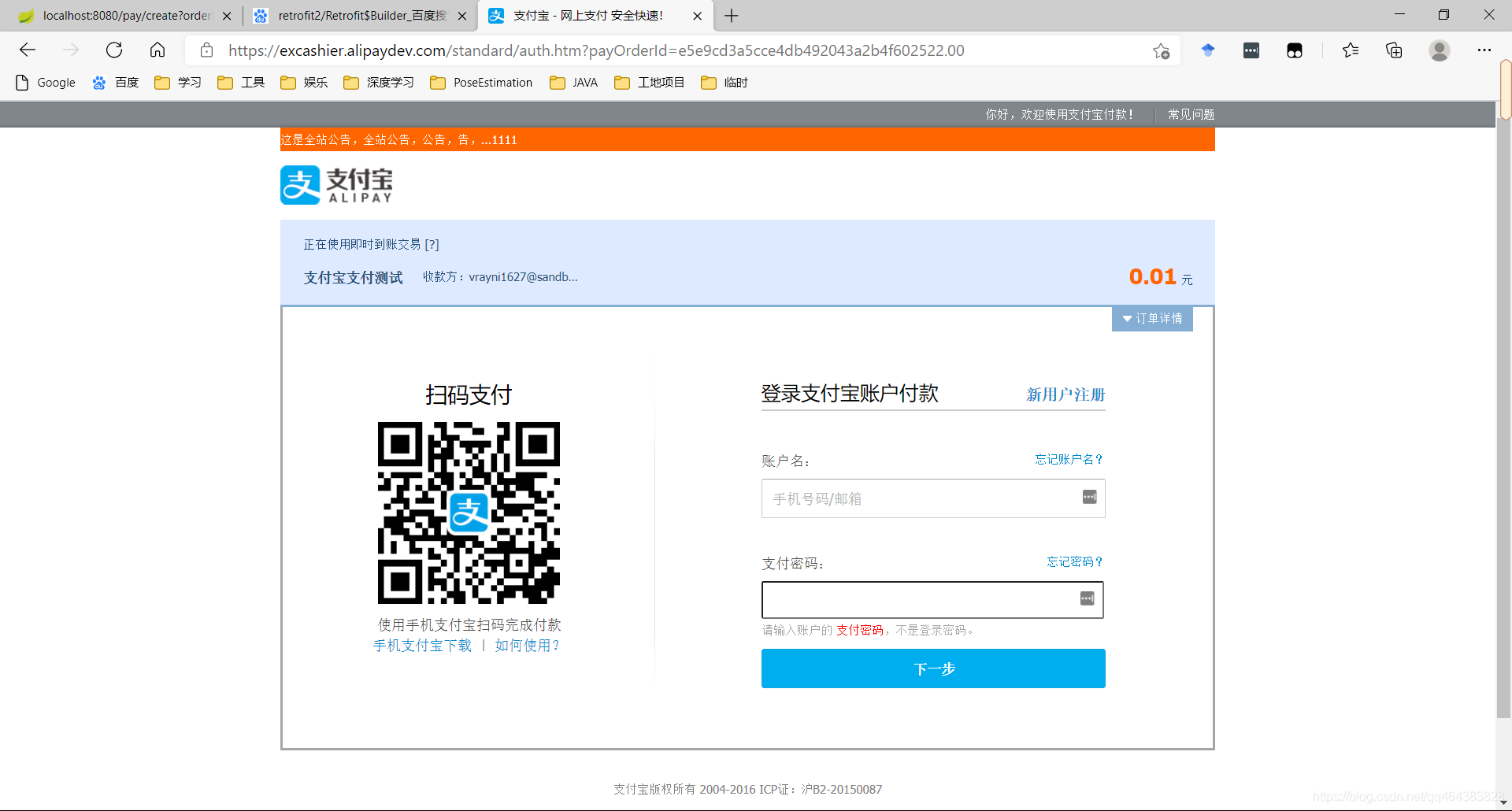Open the black square-face extension icon
This screenshot has height=811, width=1512.
(1295, 50)
